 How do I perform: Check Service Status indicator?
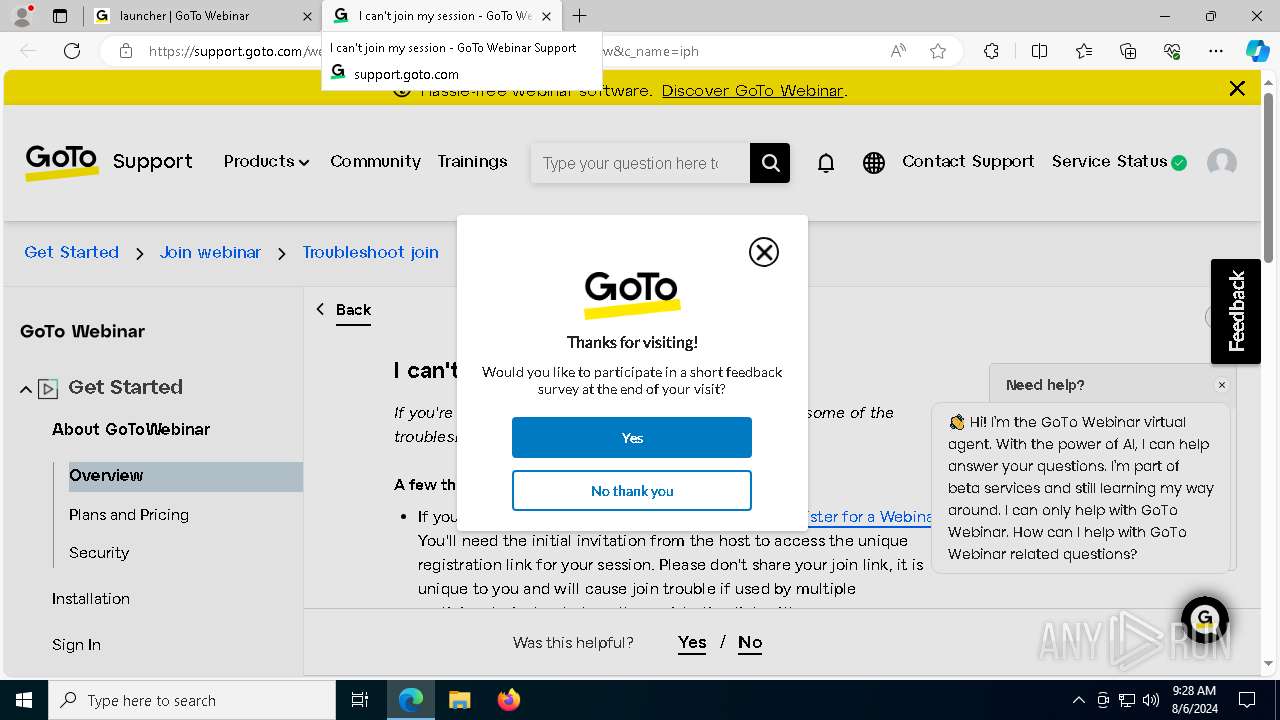pos(1119,161)
